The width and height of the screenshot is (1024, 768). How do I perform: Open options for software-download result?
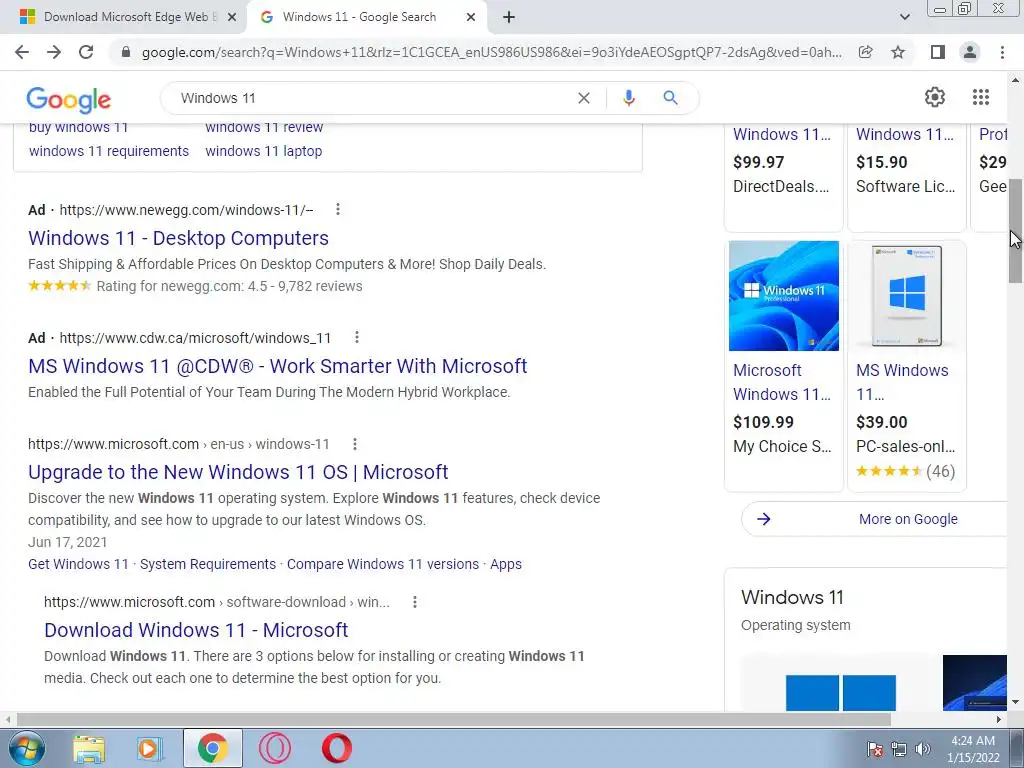coord(415,602)
